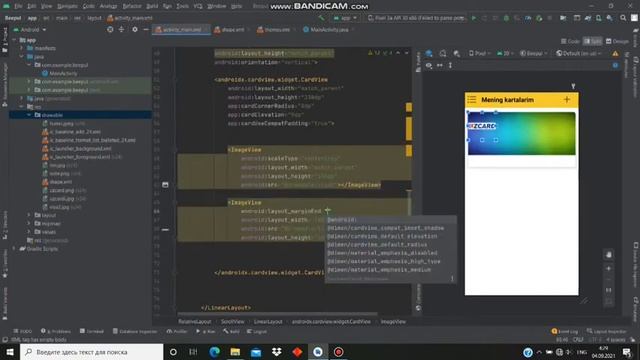Click the UZCARD gradient card image in the preview
This screenshot has width=640, height=360.
coord(521,133)
